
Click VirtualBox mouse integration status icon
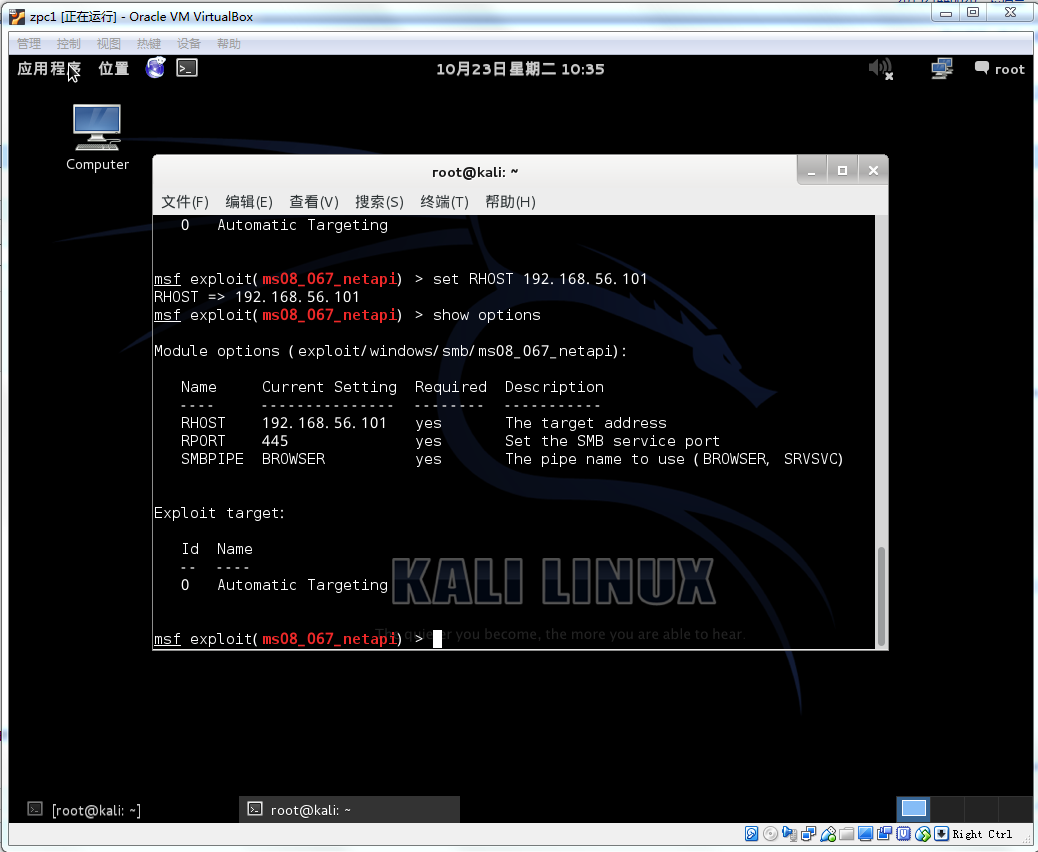[923, 834]
